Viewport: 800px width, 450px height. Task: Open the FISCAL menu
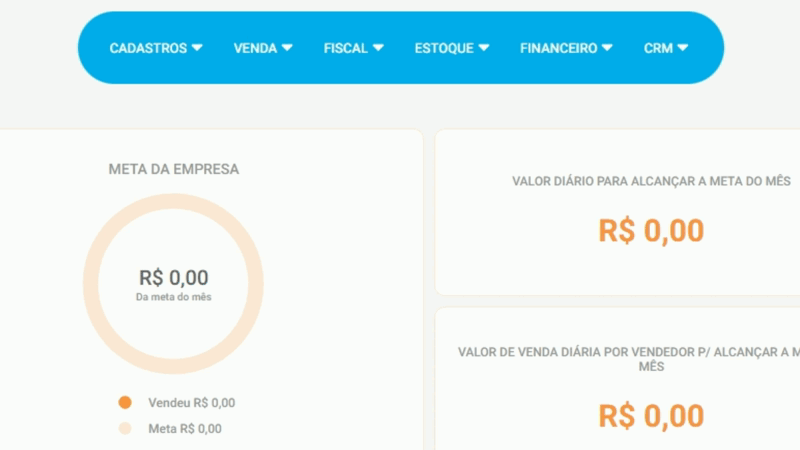(x=353, y=48)
